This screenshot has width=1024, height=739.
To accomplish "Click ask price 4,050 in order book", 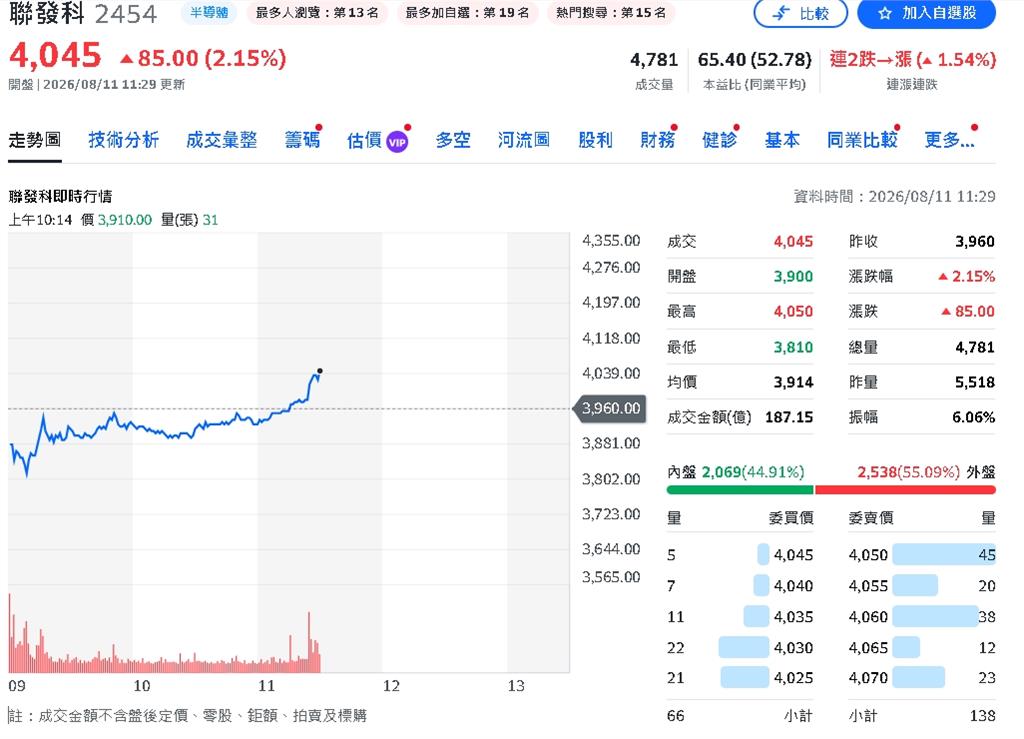I will coord(868,555).
